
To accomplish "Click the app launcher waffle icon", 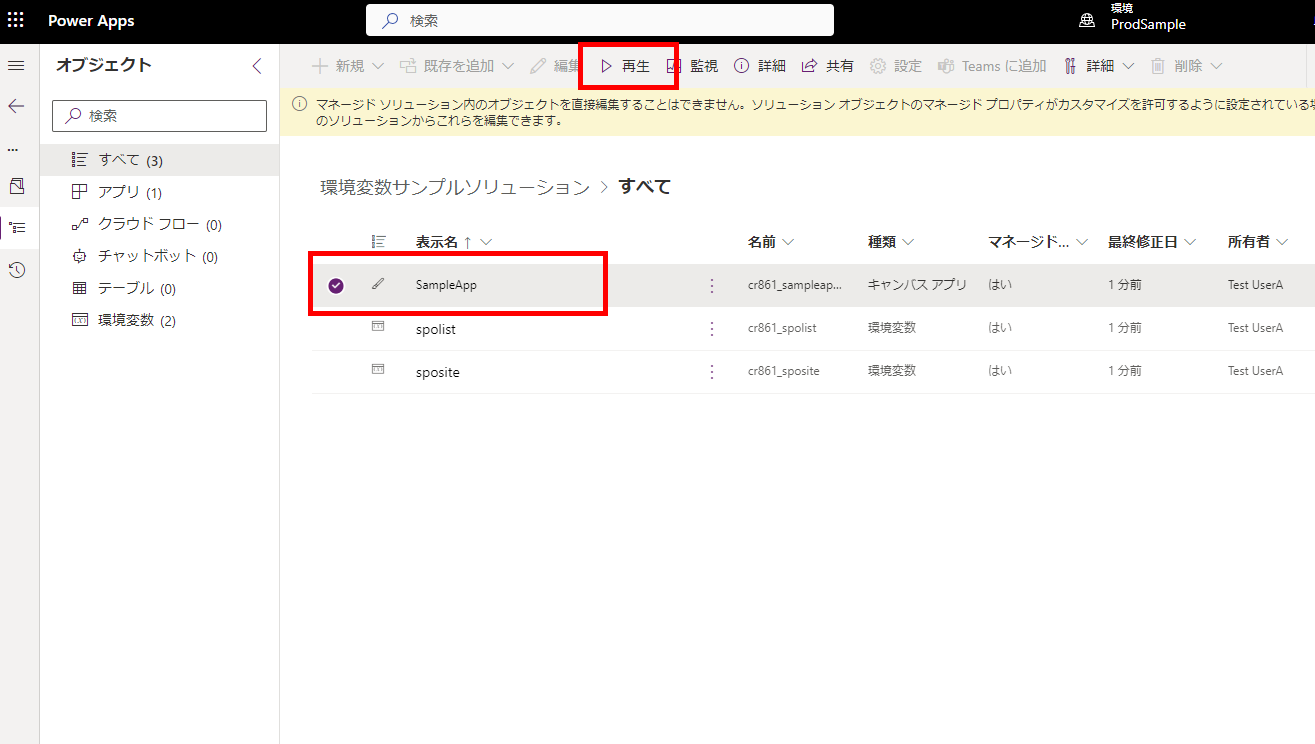I will point(15,19).
